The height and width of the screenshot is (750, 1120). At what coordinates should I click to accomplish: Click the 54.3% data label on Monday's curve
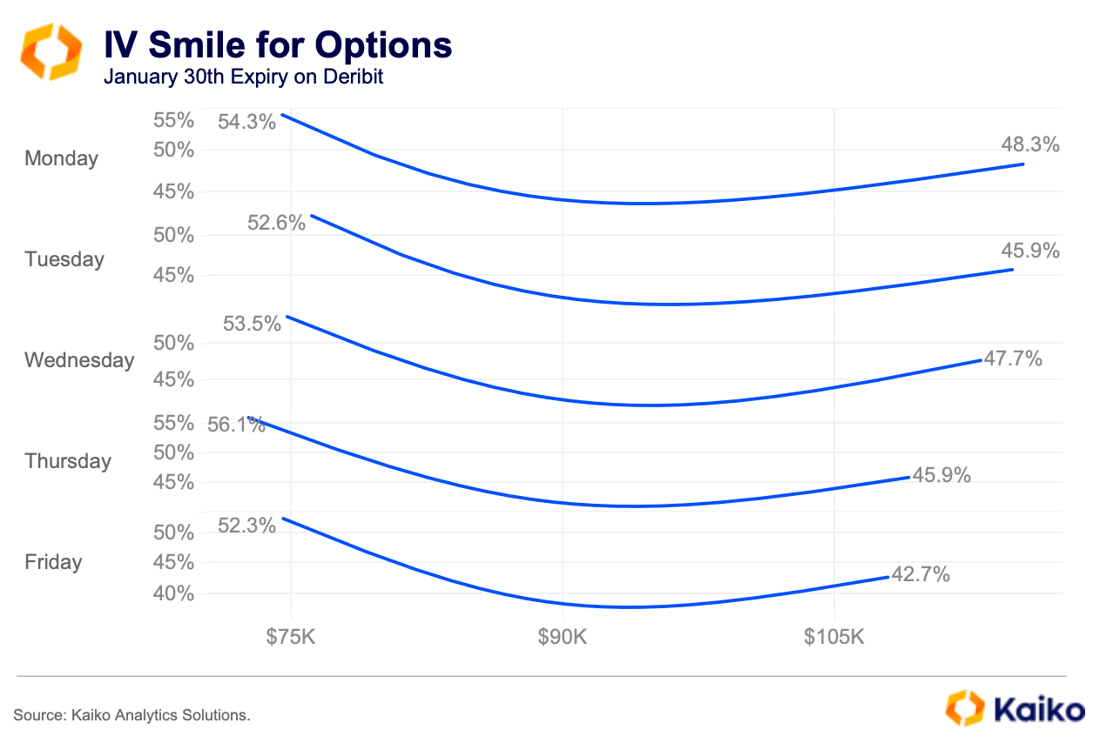246,122
